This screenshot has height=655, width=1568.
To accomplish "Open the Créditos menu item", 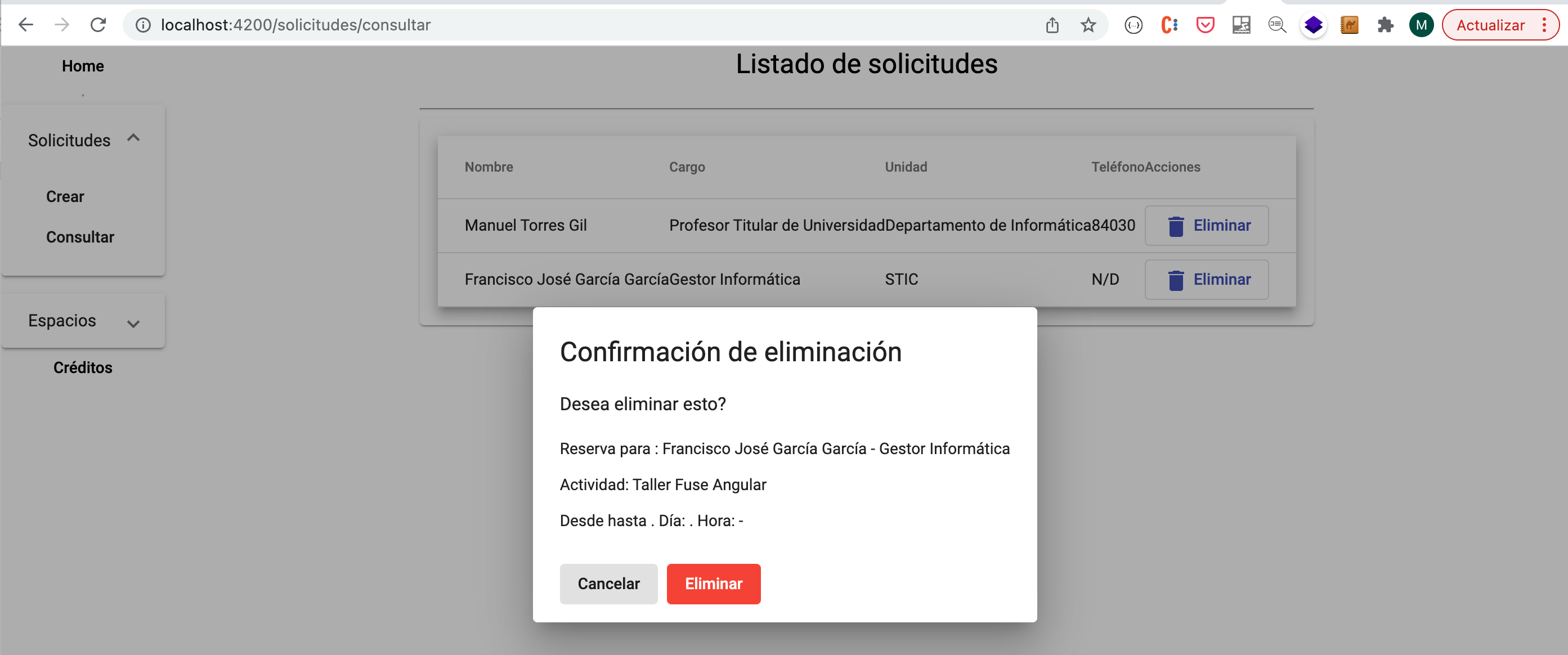I will point(83,367).
